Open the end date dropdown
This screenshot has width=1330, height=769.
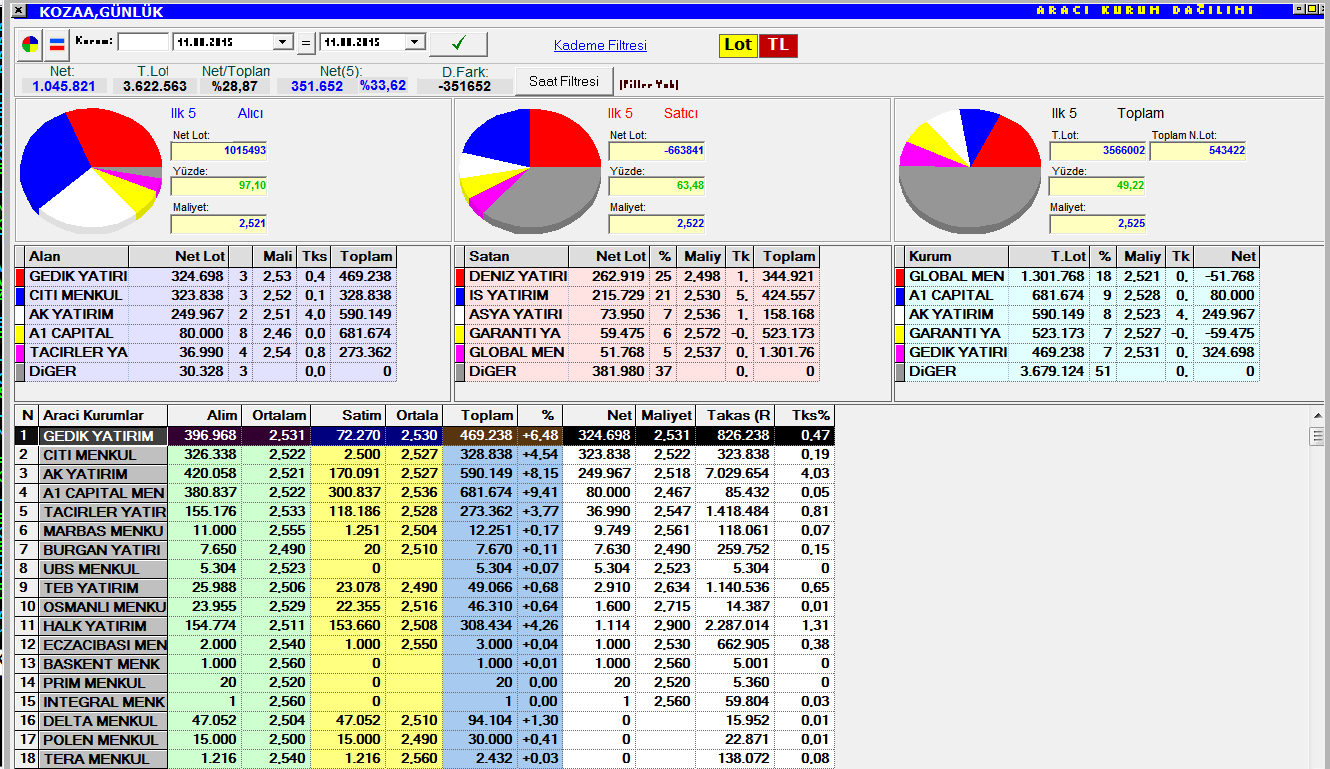click(415, 43)
